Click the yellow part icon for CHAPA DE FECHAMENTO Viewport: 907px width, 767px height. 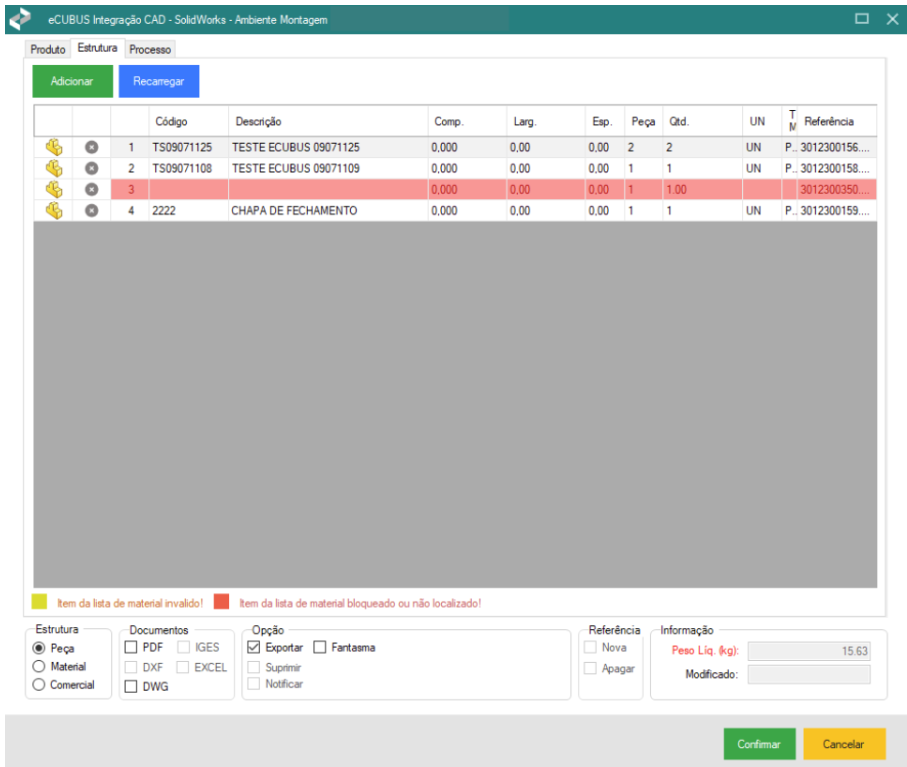[x=54, y=211]
